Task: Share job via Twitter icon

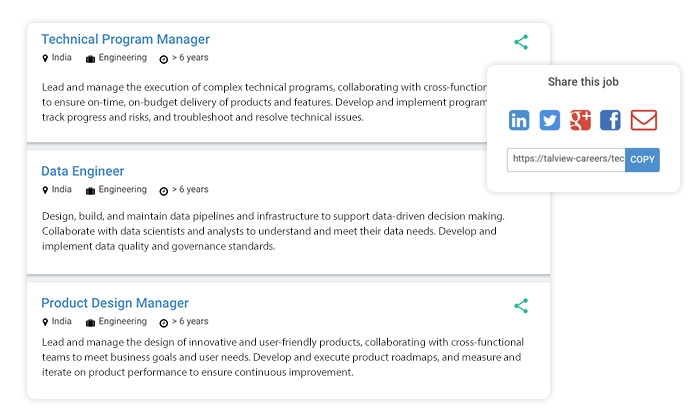Action: (550, 120)
